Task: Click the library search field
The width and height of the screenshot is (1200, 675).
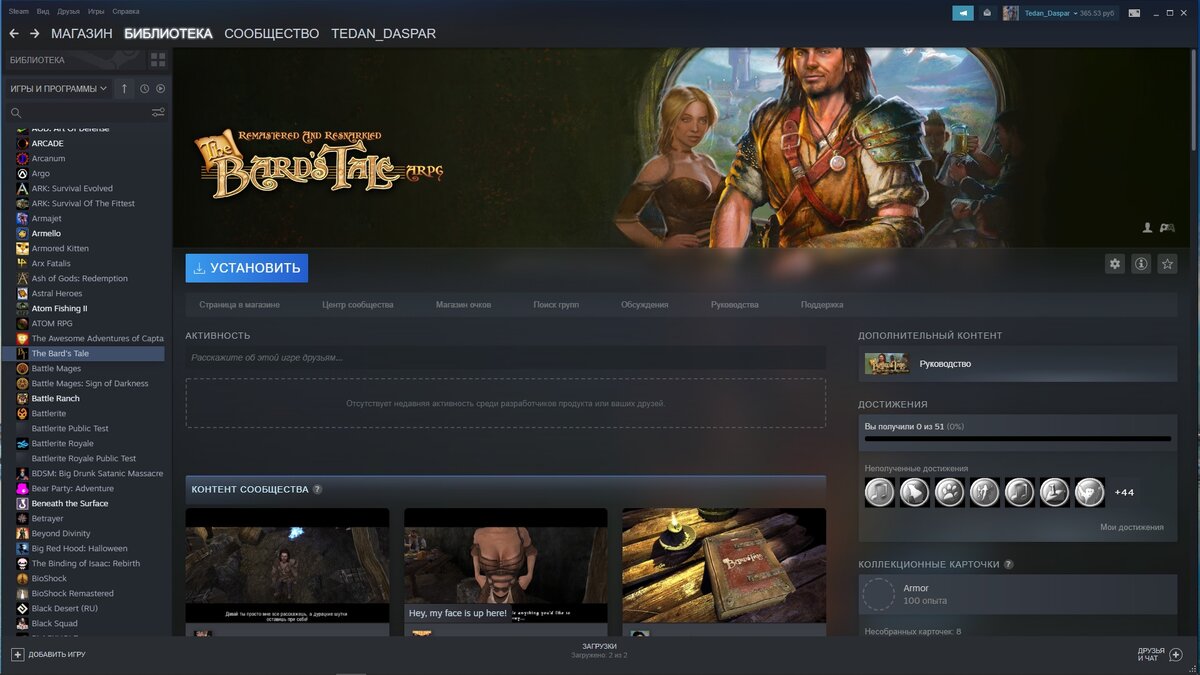Action: [85, 113]
